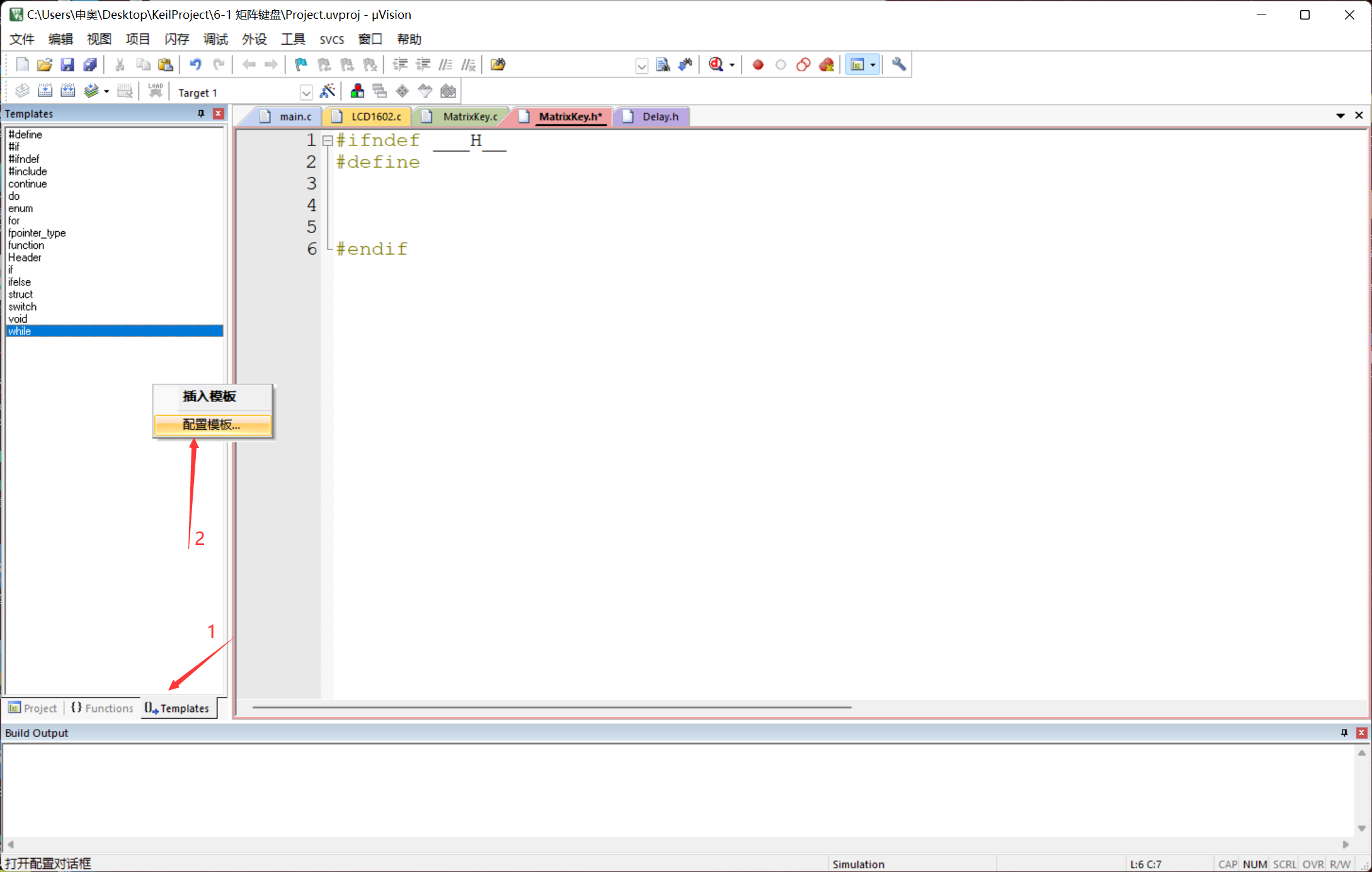
Task: Click the Manage Project Items colored blocks icon
Action: point(357,91)
